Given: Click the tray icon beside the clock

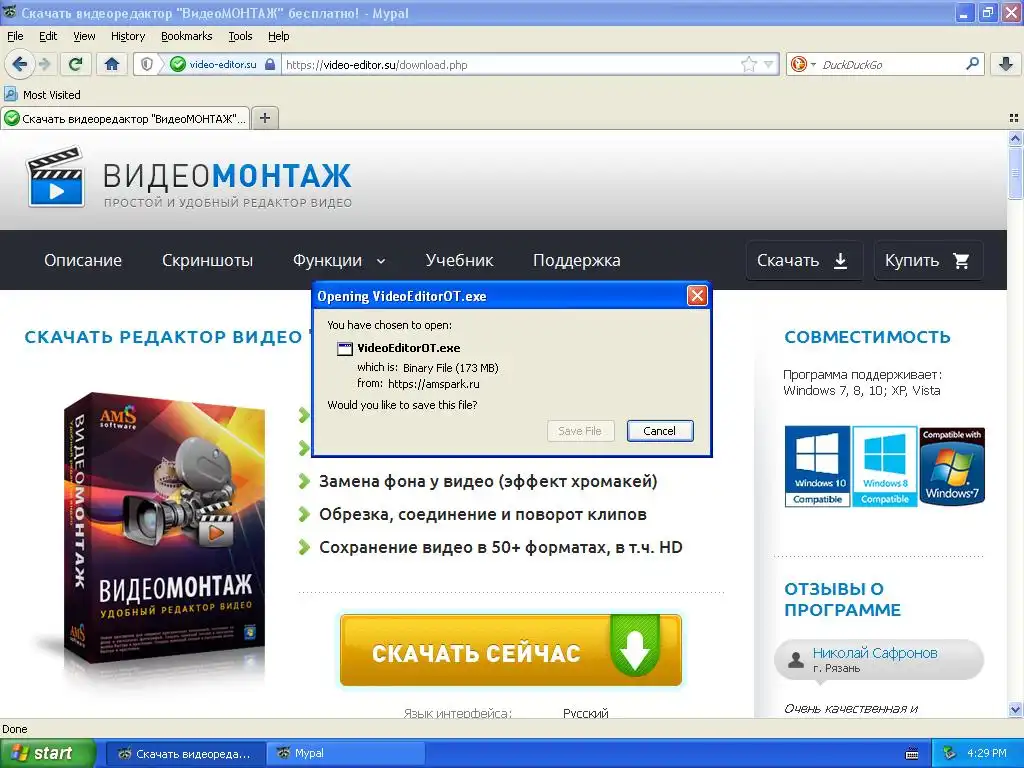Looking at the screenshot, I should (950, 754).
